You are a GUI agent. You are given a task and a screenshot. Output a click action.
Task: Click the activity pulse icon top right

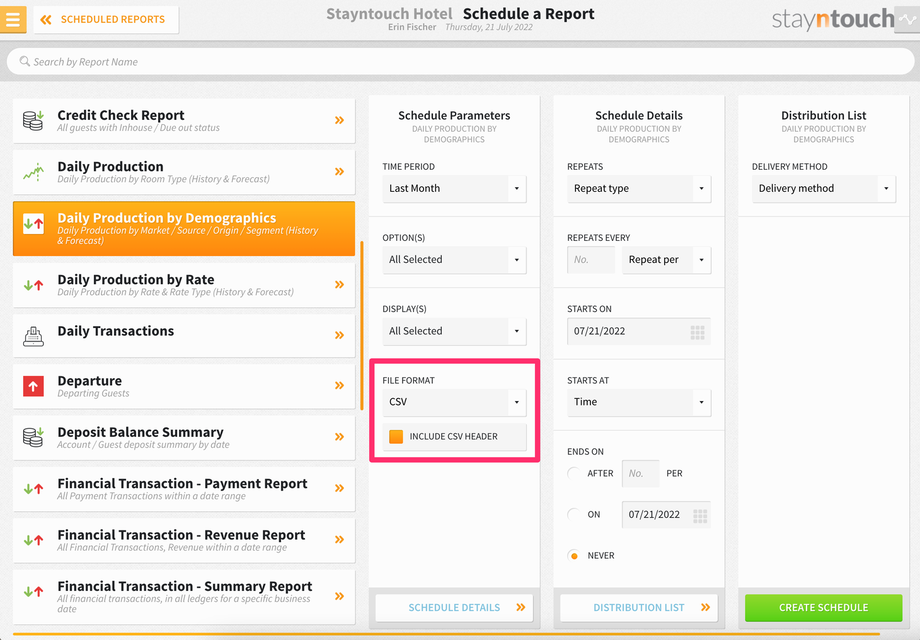click(907, 19)
